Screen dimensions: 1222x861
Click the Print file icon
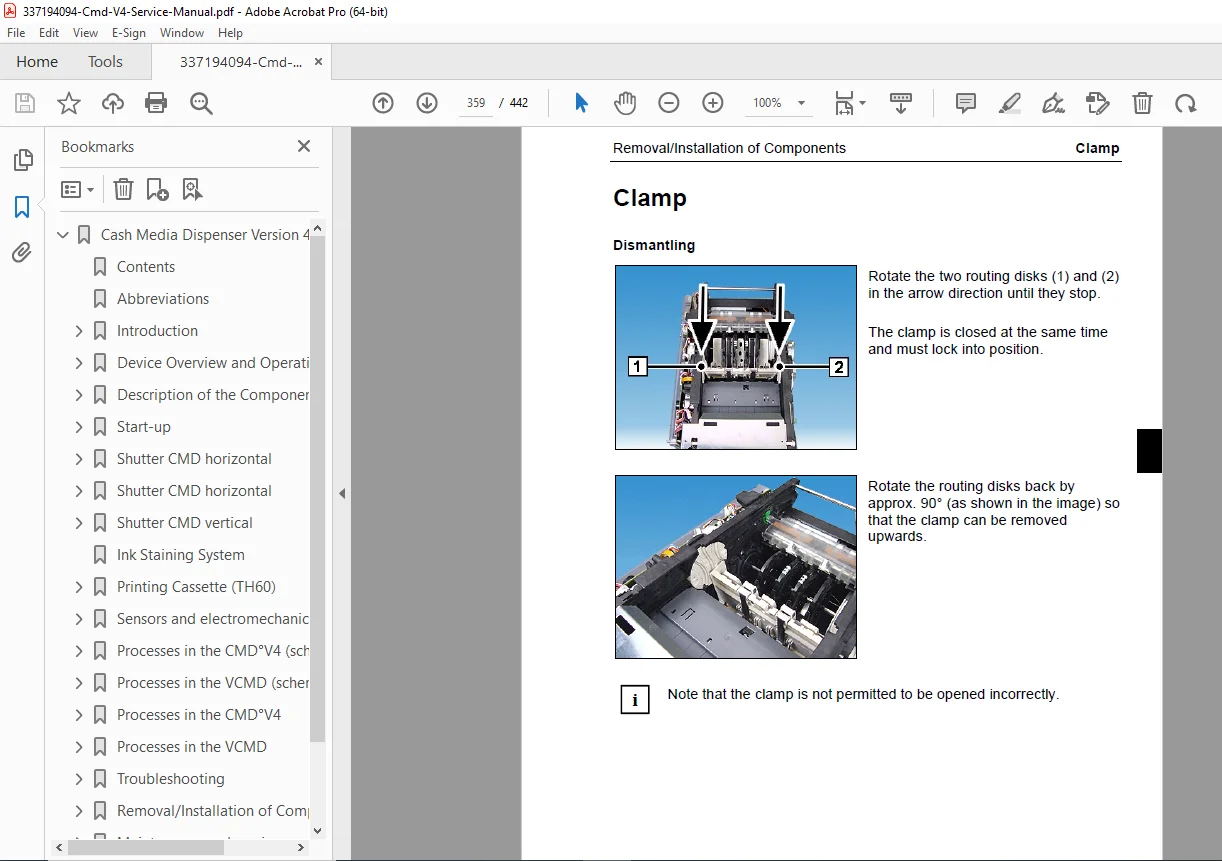coord(156,103)
